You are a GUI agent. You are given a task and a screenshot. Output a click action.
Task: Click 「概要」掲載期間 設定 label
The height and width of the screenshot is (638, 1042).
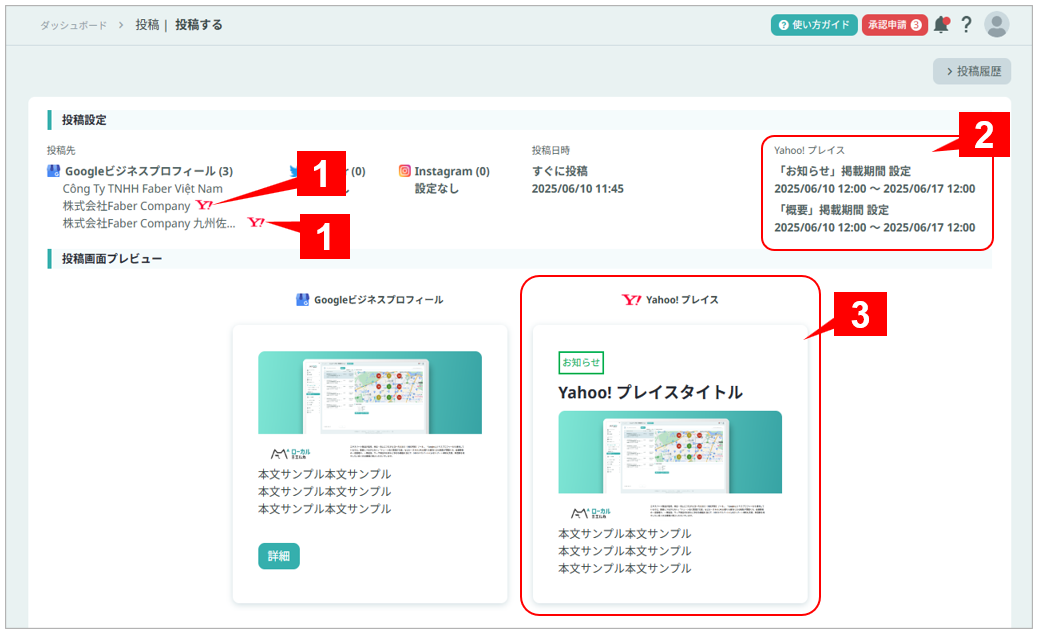pos(831,210)
